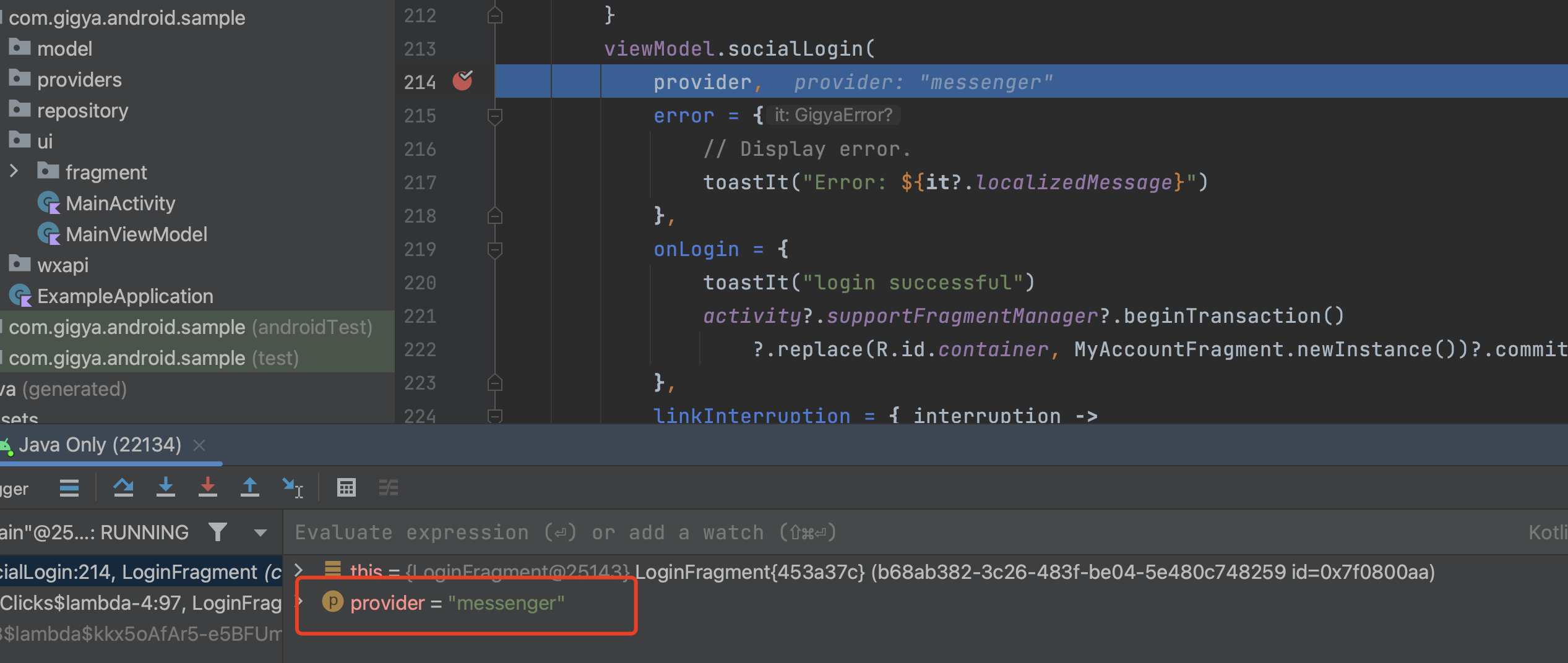Screen dimensions: 1568x663
Task: Collapse the code fold arrow at line 215
Action: tap(494, 116)
